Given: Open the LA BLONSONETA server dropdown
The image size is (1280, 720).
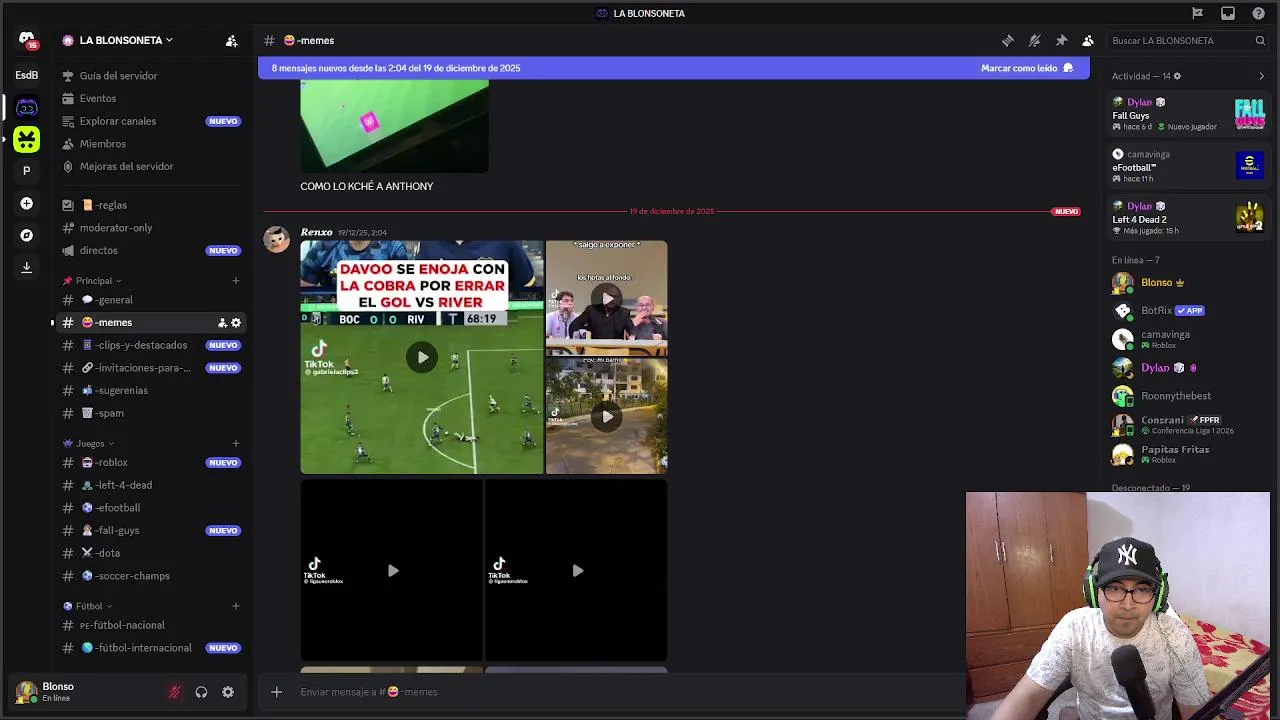Looking at the screenshot, I should (x=125, y=41).
